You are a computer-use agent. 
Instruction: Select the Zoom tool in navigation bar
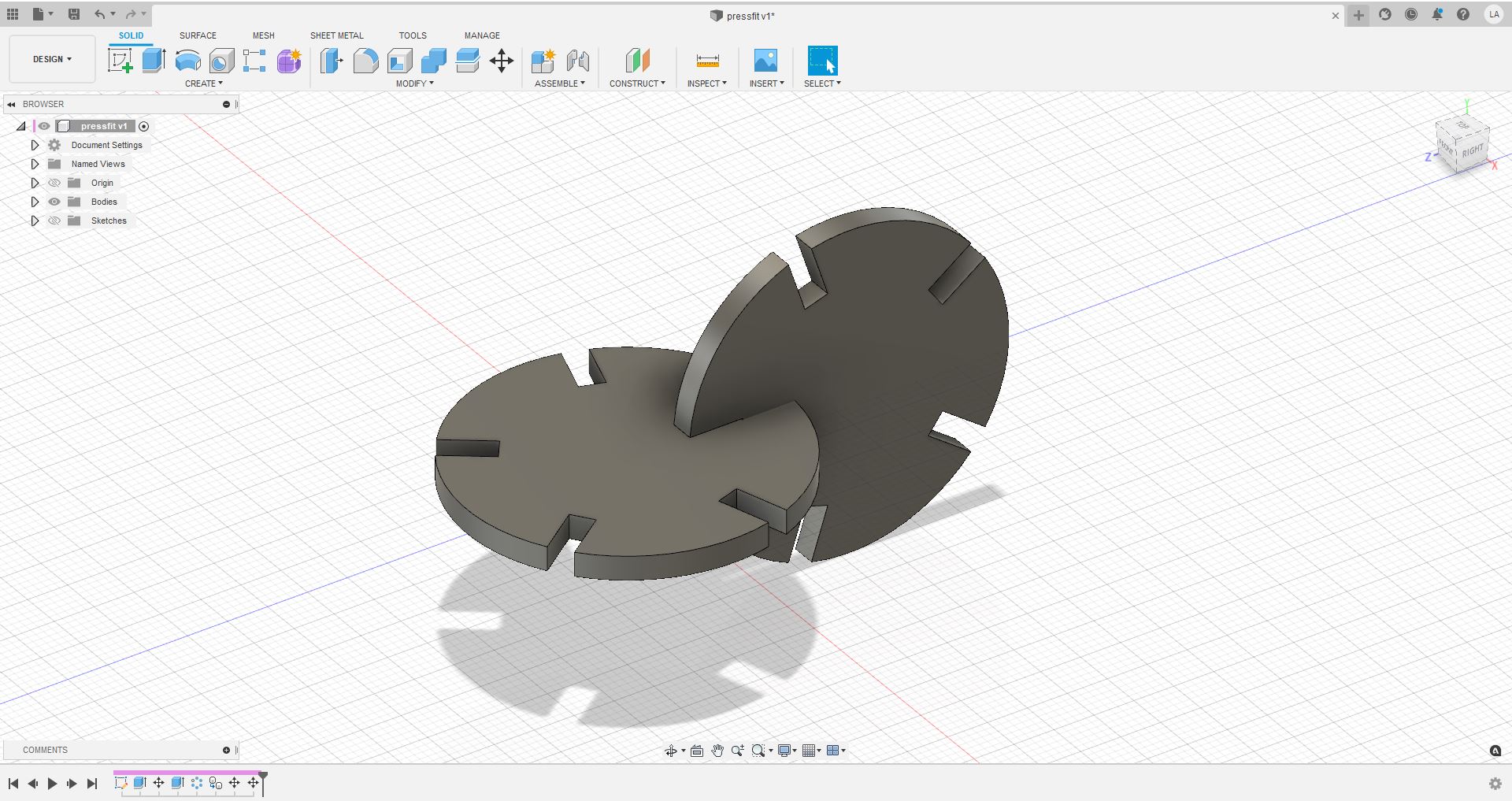pyautogui.click(x=738, y=751)
